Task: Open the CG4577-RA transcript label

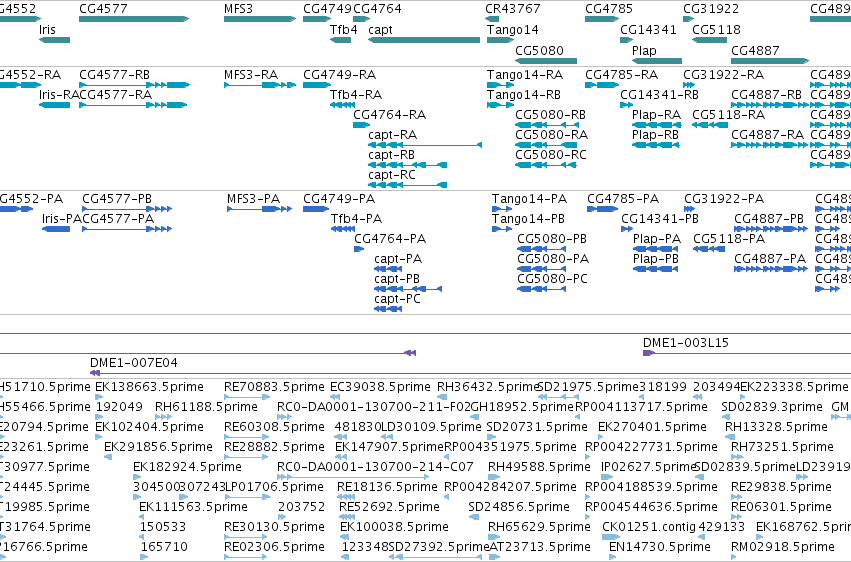Action: click(116, 94)
